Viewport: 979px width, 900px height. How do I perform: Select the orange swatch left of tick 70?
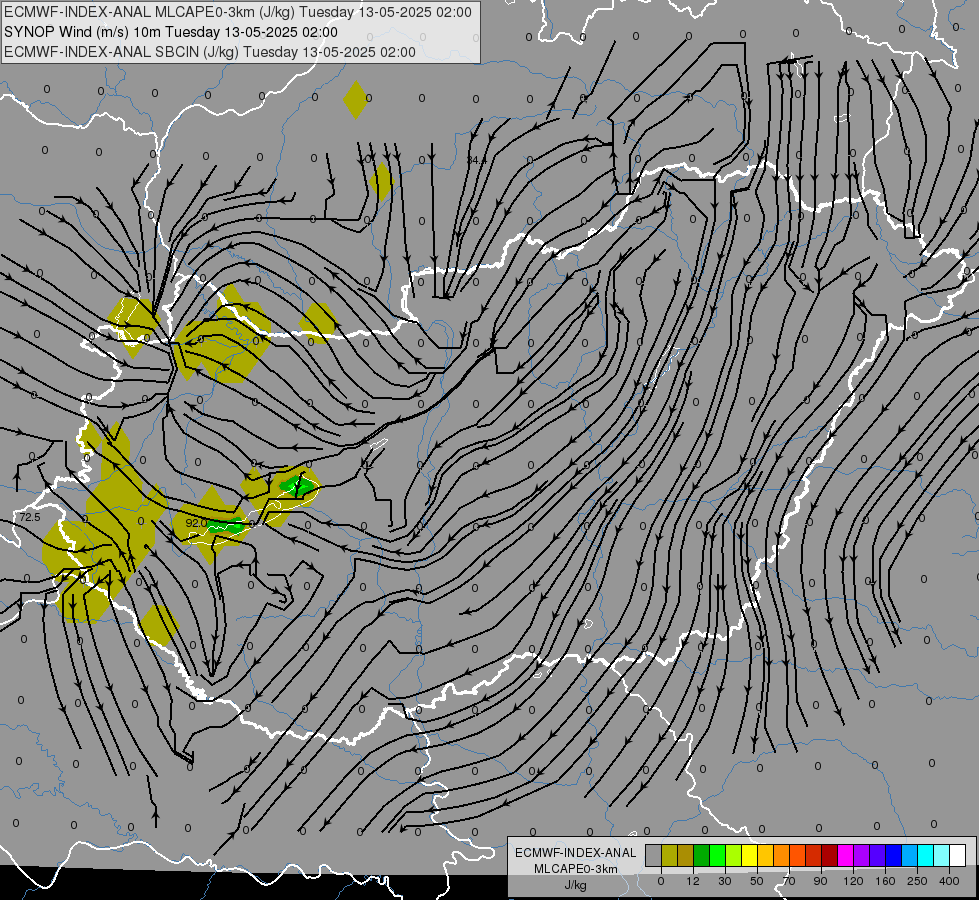pyautogui.click(x=782, y=856)
